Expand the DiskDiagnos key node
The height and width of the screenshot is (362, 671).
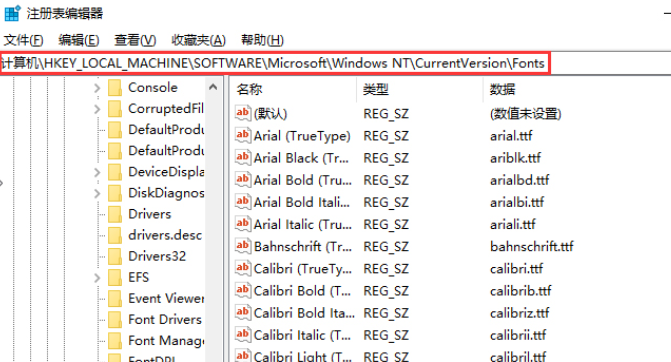97,193
